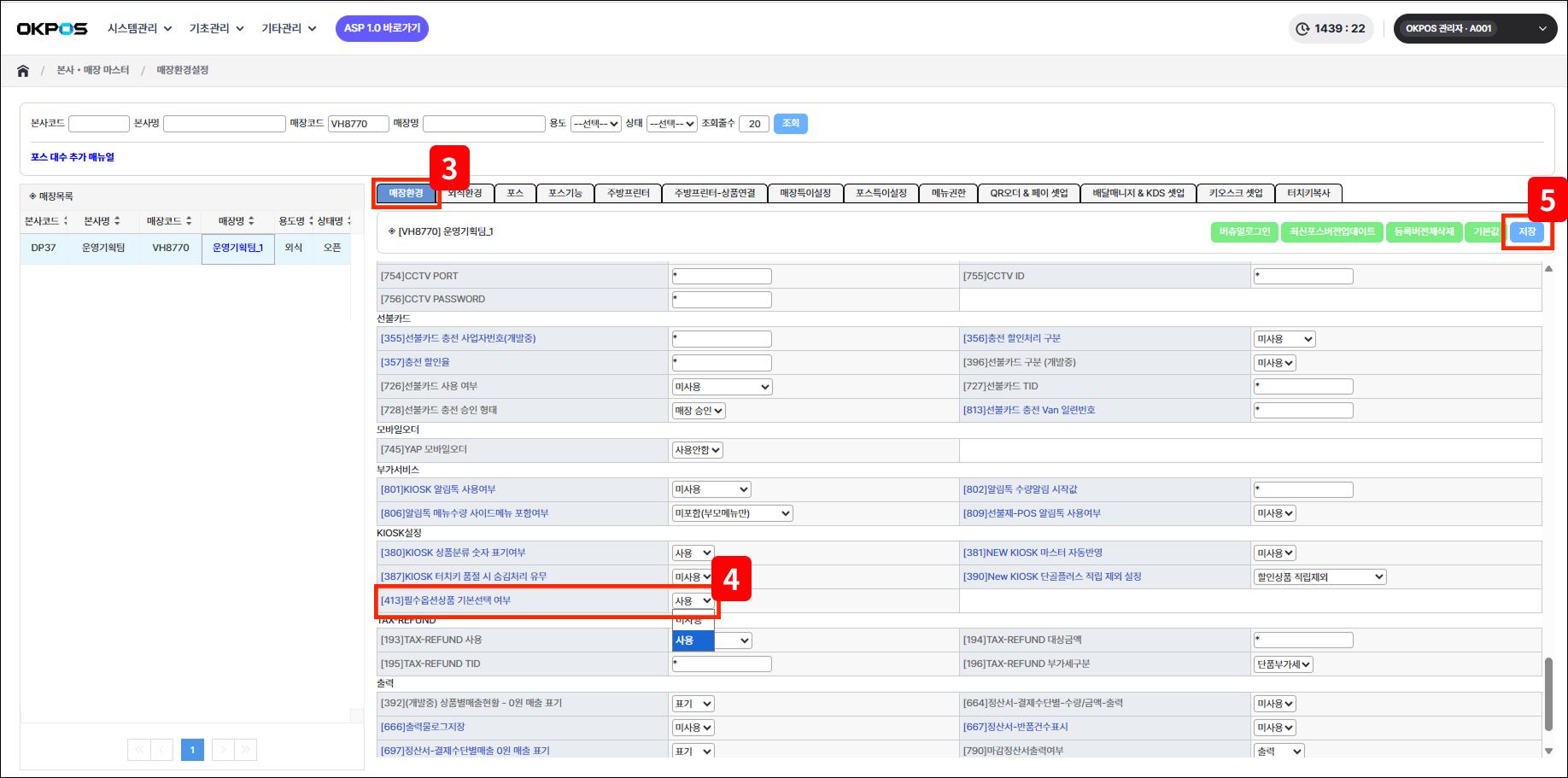Sort store list by 본사명 column
This screenshot has height=778, width=1568.
(x=102, y=221)
